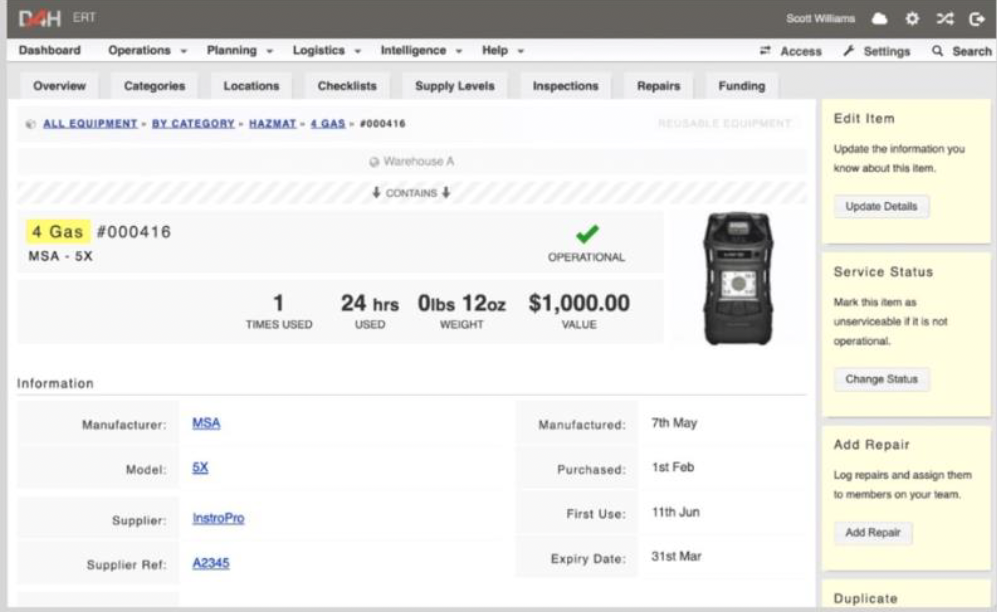Viewport: 997px width, 612px height.
Task: Click the 7th May manufactured date
Action: pyautogui.click(x=674, y=423)
